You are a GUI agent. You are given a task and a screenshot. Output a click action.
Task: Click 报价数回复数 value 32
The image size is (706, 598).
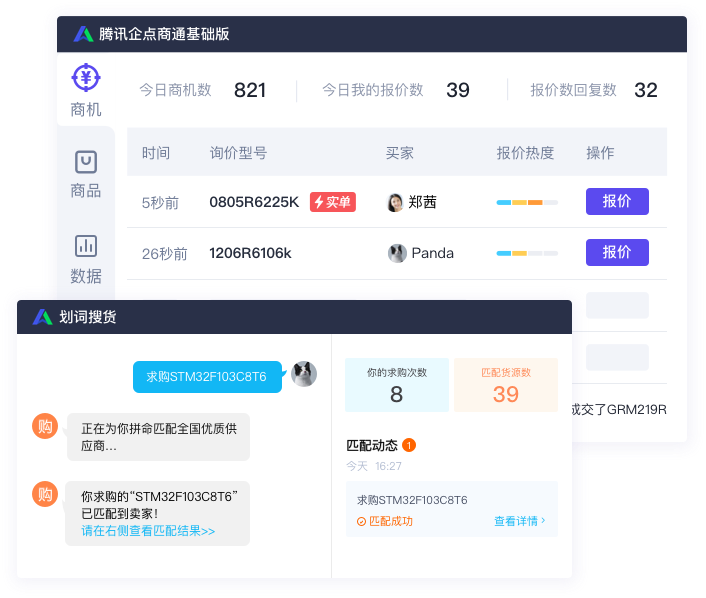coord(646,90)
